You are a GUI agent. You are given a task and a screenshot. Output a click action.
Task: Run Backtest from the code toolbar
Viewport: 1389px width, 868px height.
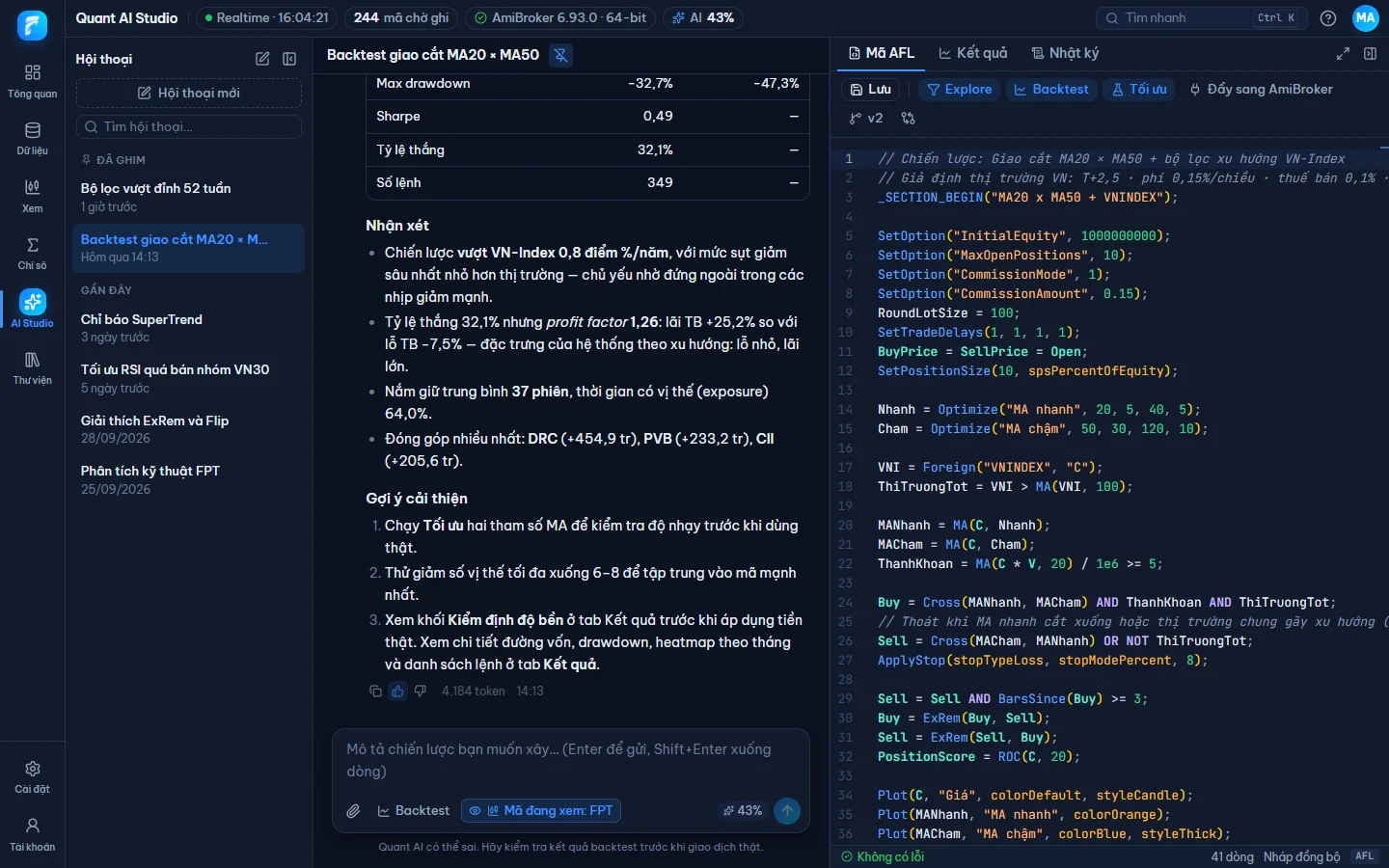tap(1050, 90)
